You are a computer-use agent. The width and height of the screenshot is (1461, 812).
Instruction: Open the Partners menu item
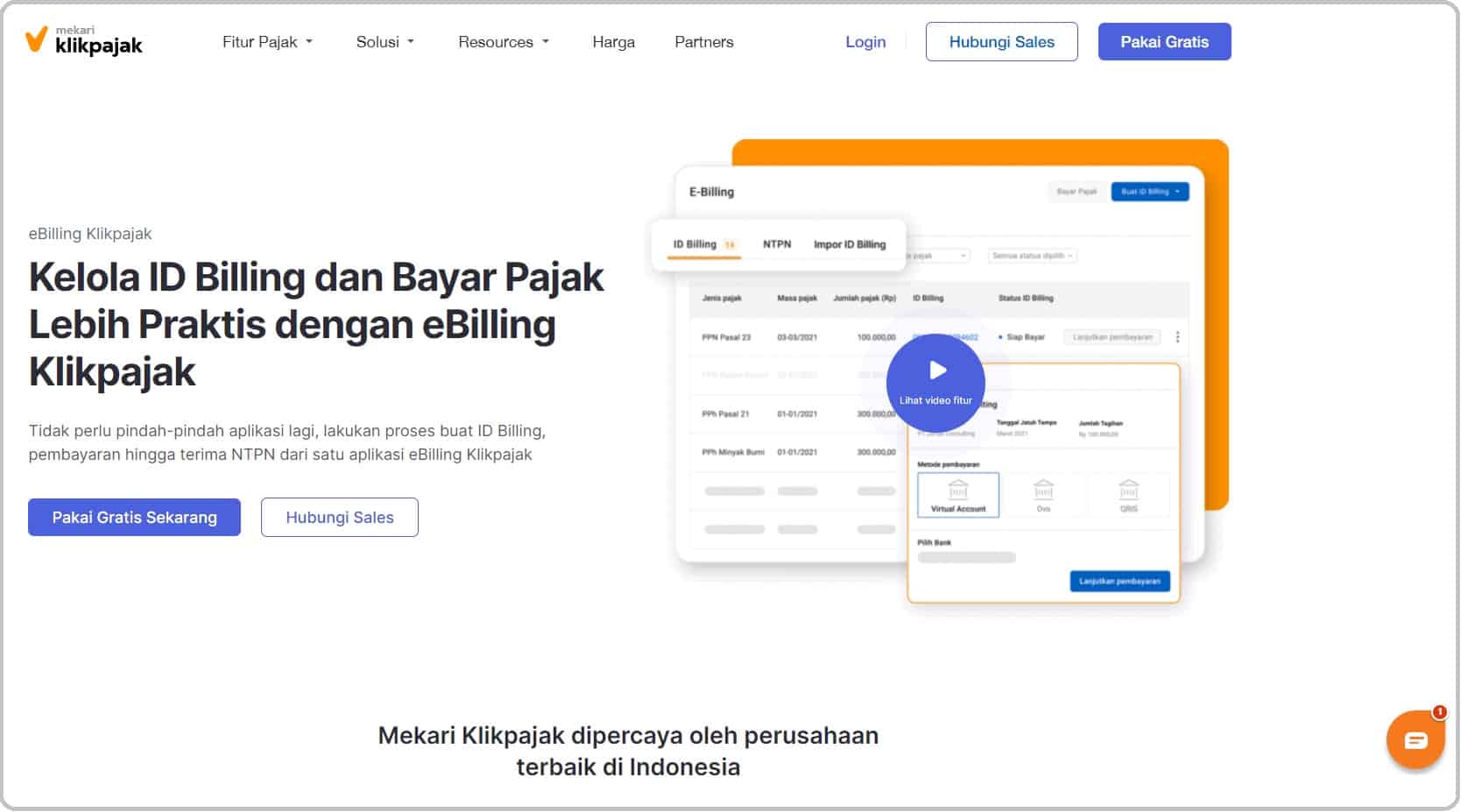point(704,42)
